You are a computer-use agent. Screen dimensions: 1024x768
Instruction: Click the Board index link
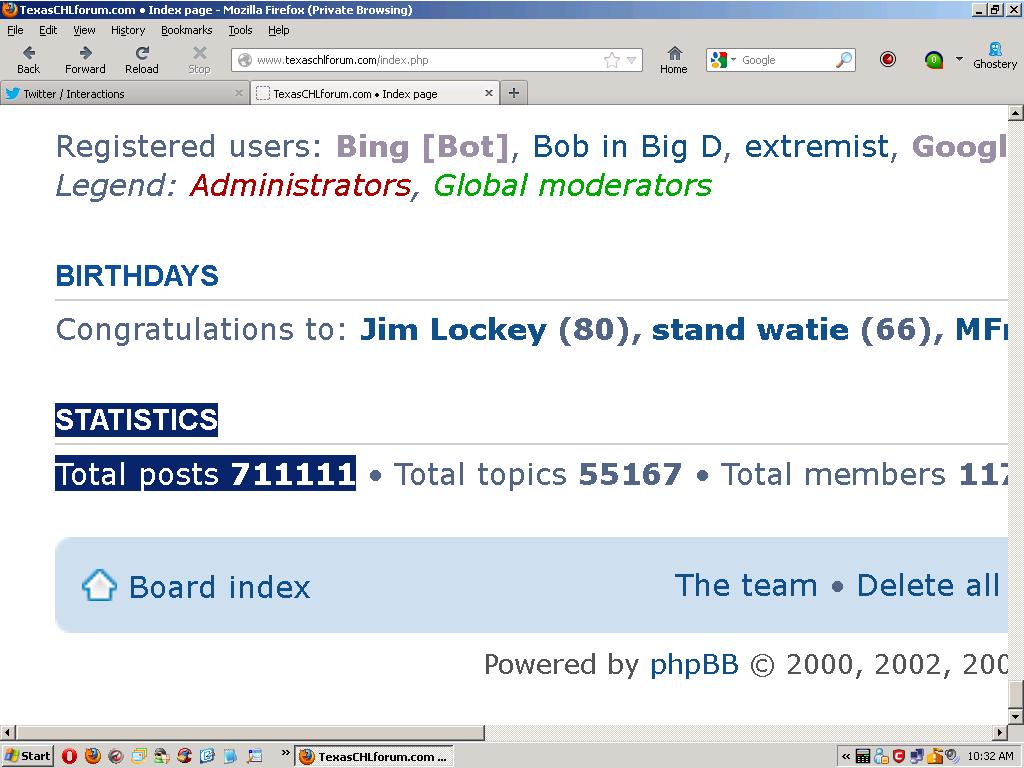tap(219, 587)
